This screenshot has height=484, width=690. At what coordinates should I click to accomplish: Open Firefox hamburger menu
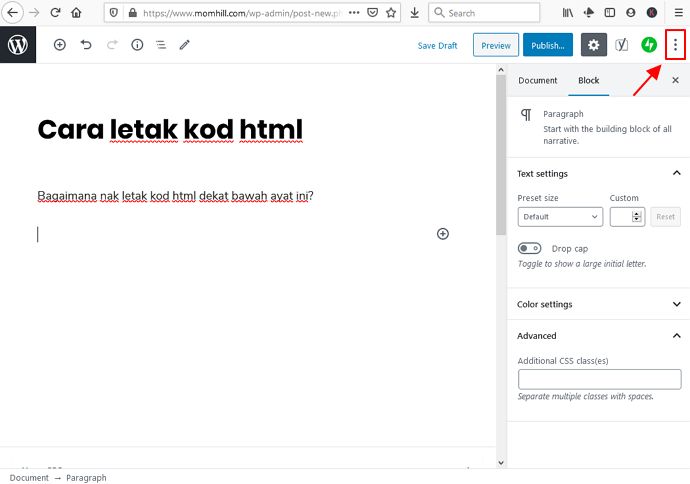point(679,12)
